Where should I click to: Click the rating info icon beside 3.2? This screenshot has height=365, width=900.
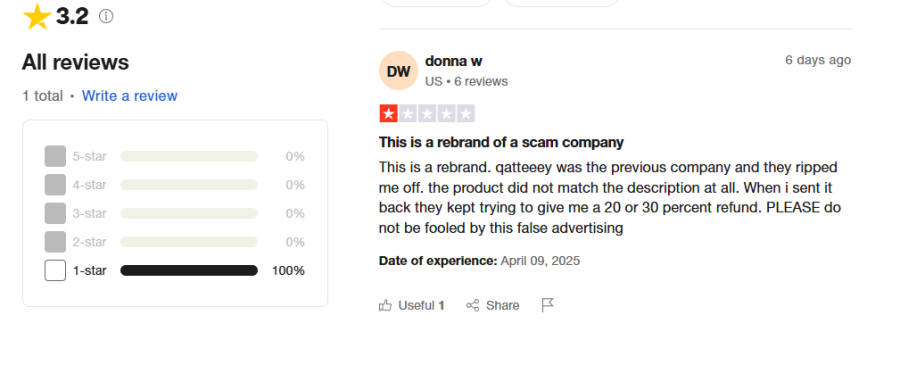106,17
